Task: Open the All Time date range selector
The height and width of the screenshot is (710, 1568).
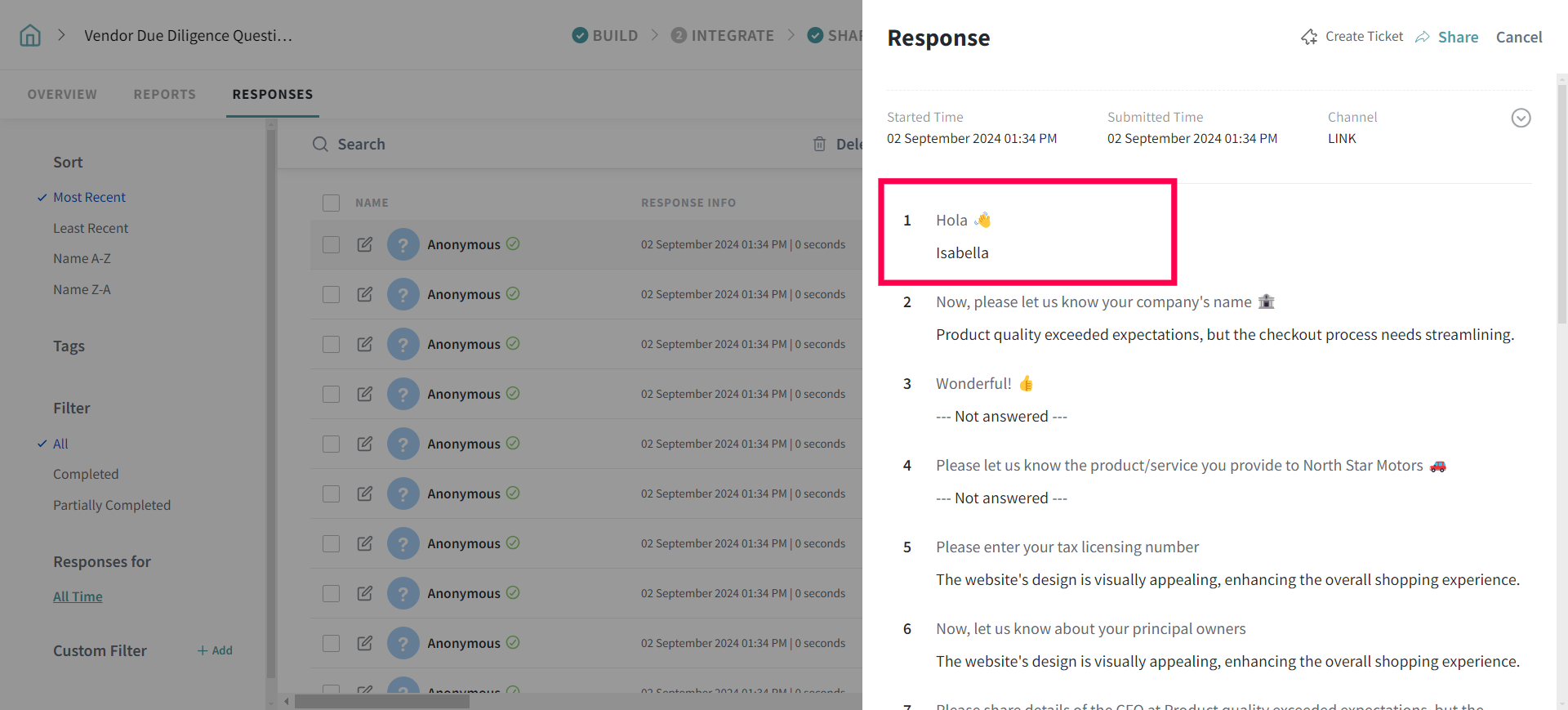Action: pos(78,596)
